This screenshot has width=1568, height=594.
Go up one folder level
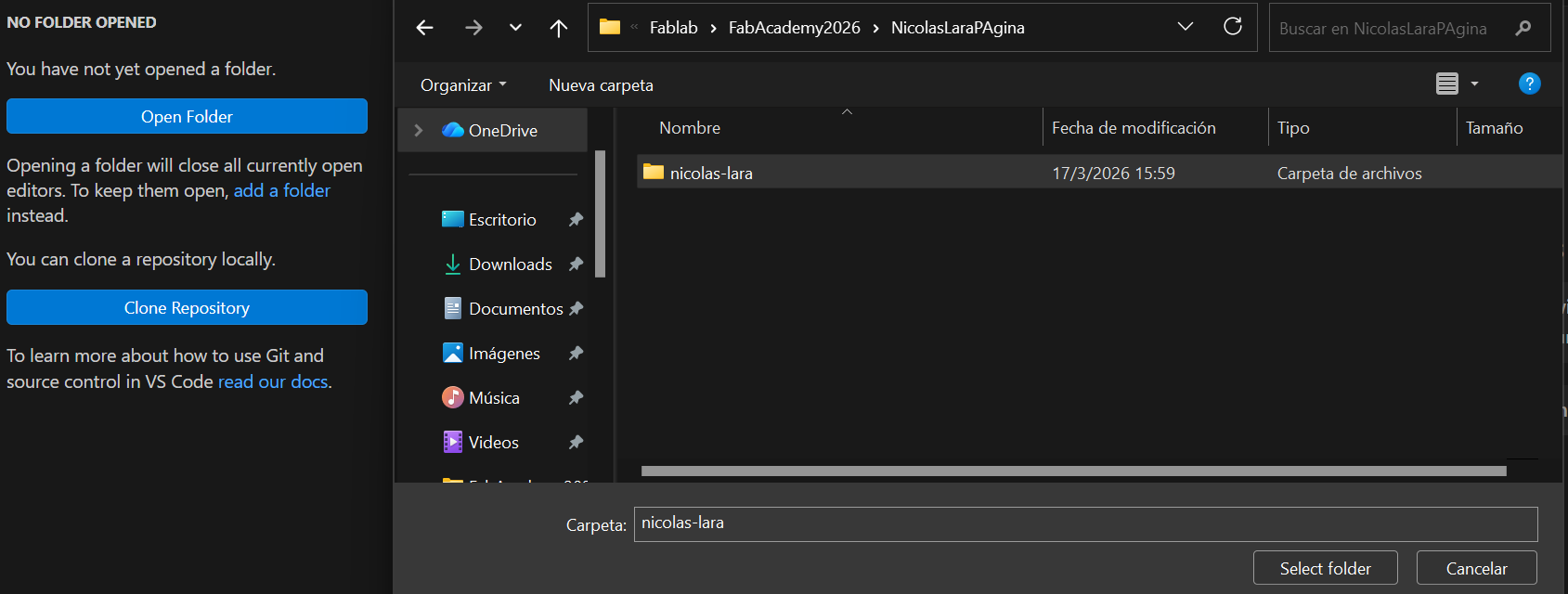(558, 28)
